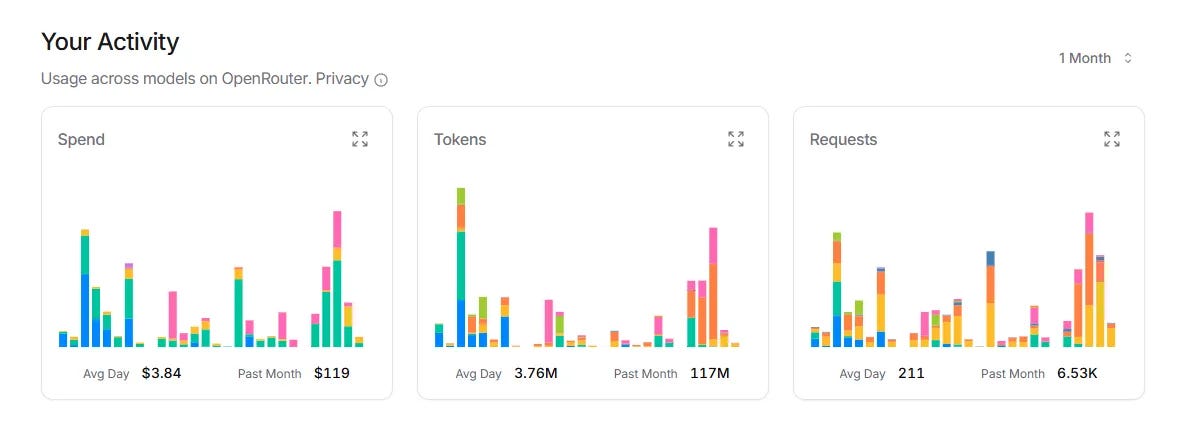This screenshot has height=434, width=1184.
Task: Click the 3.76M Avg Day tokens value
Action: (x=536, y=373)
